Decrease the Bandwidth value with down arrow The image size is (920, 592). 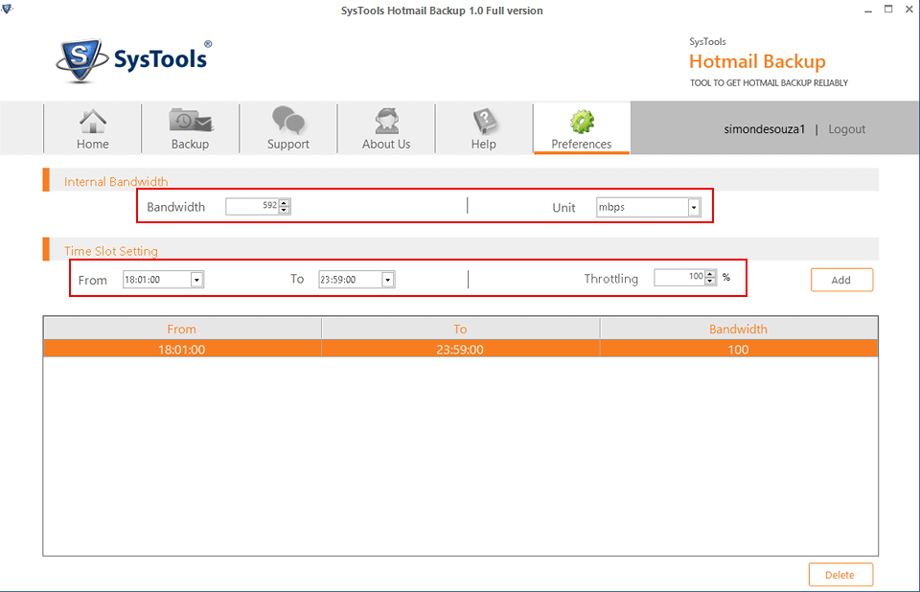(285, 210)
